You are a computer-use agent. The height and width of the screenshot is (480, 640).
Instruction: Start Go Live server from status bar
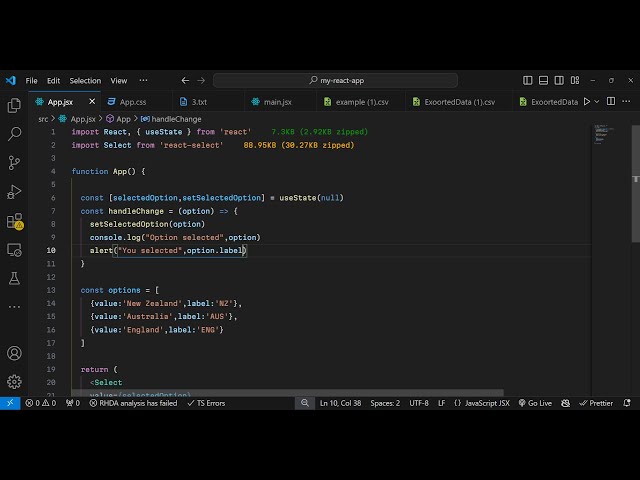tap(535, 403)
